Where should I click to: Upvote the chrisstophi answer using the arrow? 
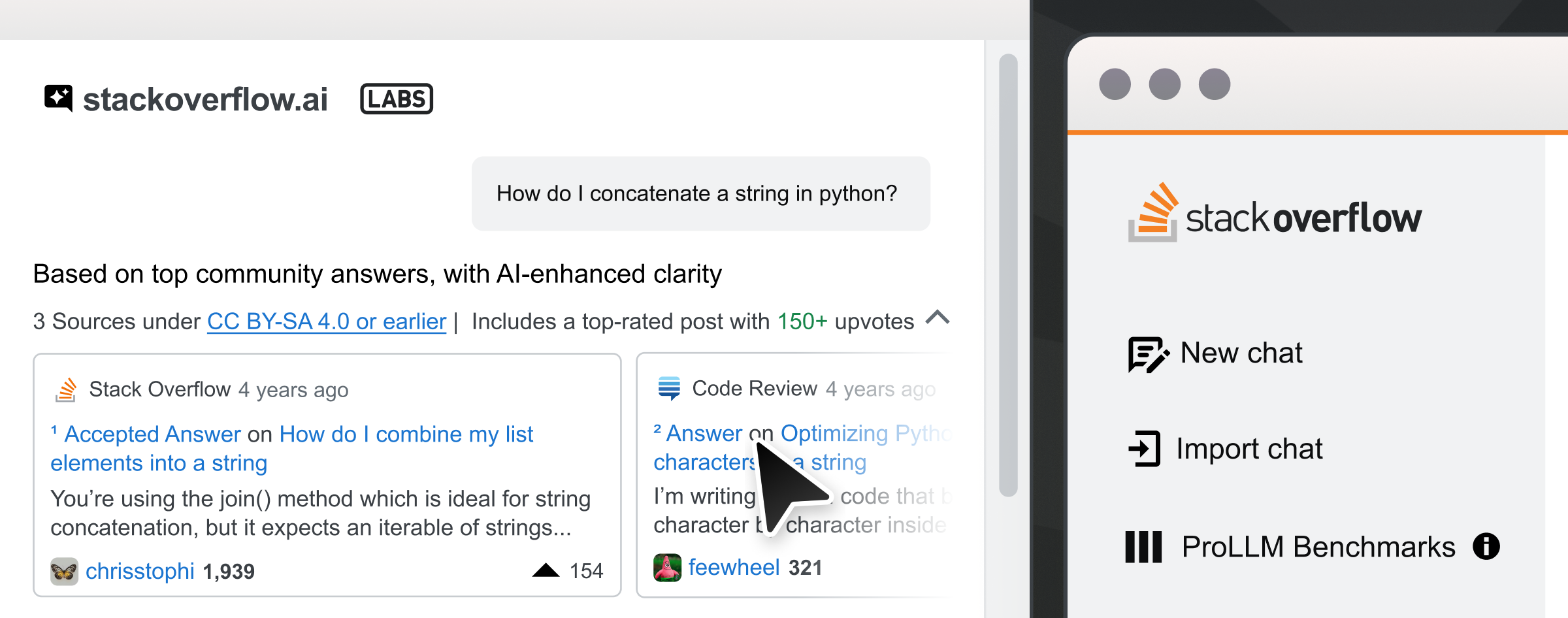click(546, 571)
